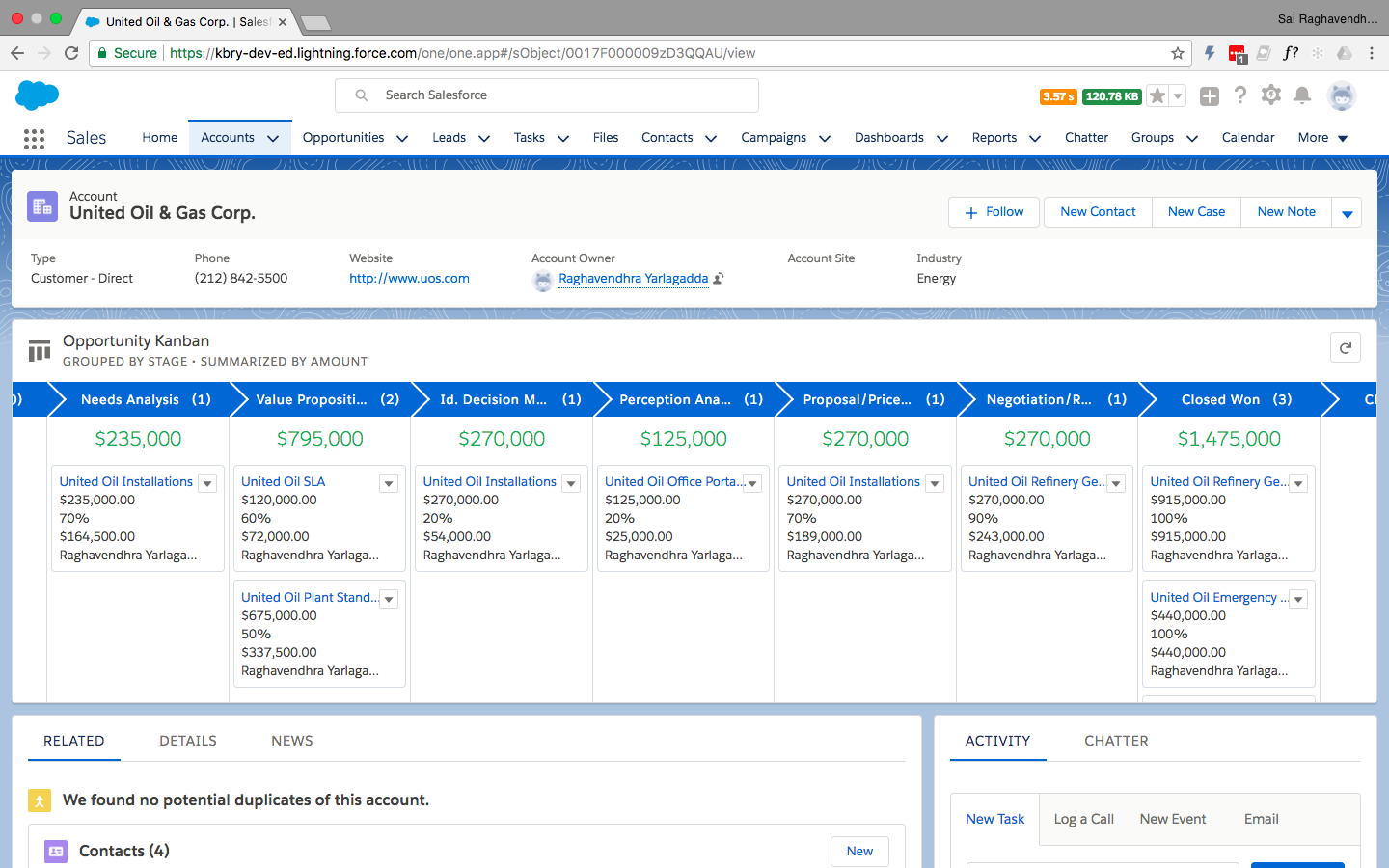Switch to the DETAILS tab
Image resolution: width=1389 pixels, height=868 pixels.
(x=188, y=741)
